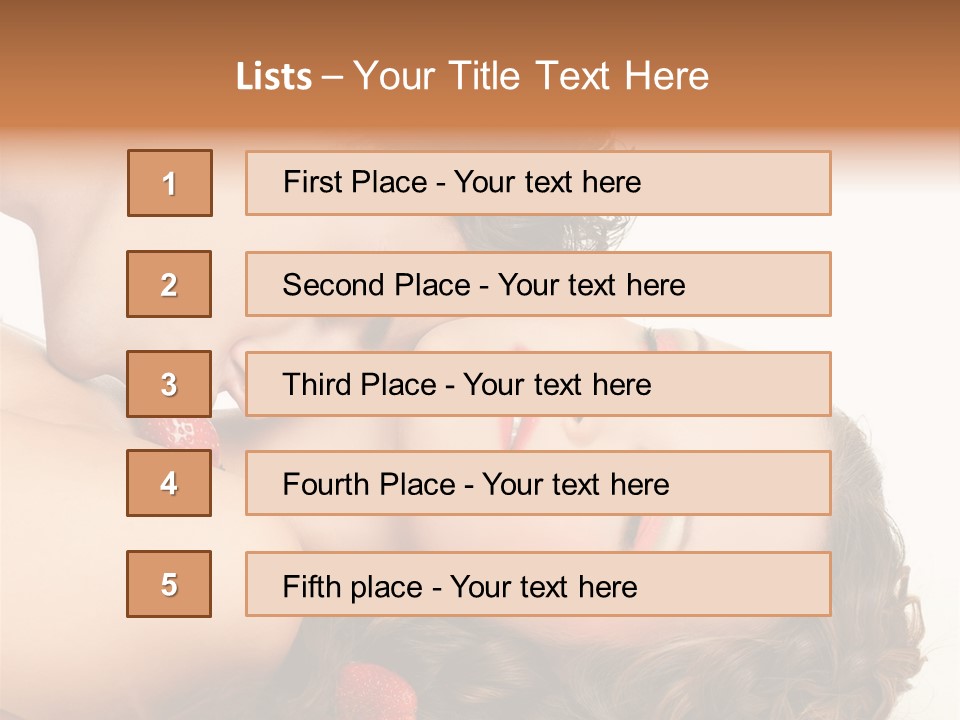Select the Second Place text bar
The height and width of the screenshot is (720, 960).
(x=538, y=284)
